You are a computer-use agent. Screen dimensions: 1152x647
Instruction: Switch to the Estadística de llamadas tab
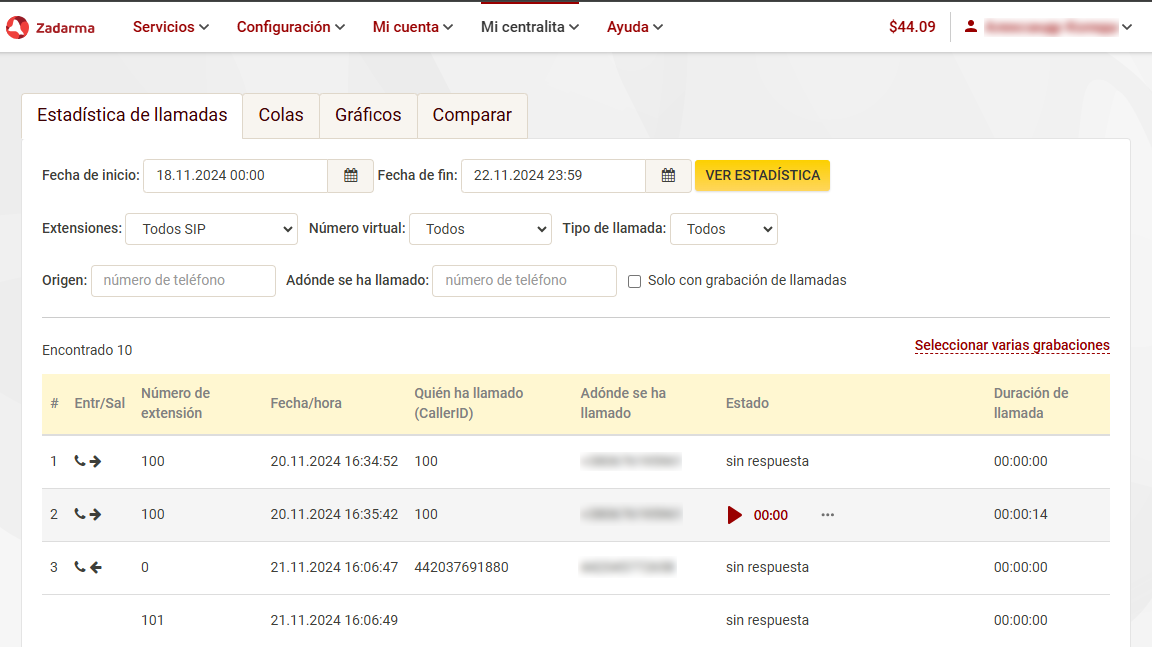pyautogui.click(x=132, y=115)
